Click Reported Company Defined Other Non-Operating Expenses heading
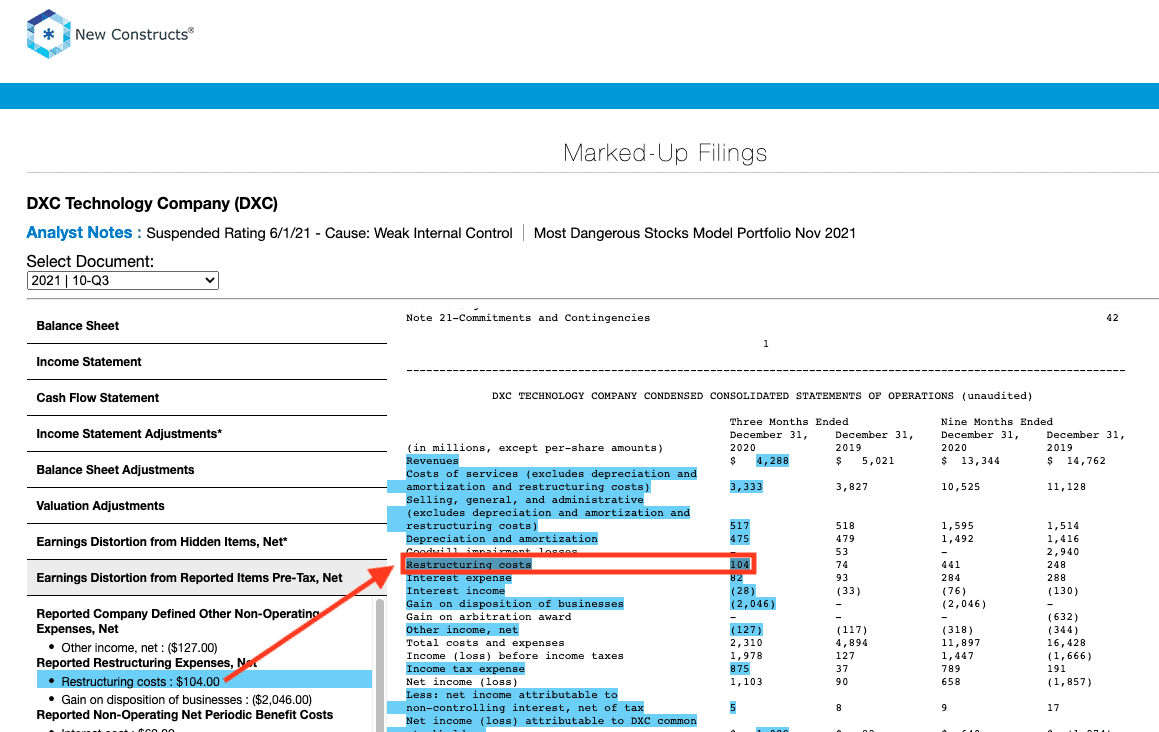This screenshot has width=1159, height=732. [x=178, y=621]
